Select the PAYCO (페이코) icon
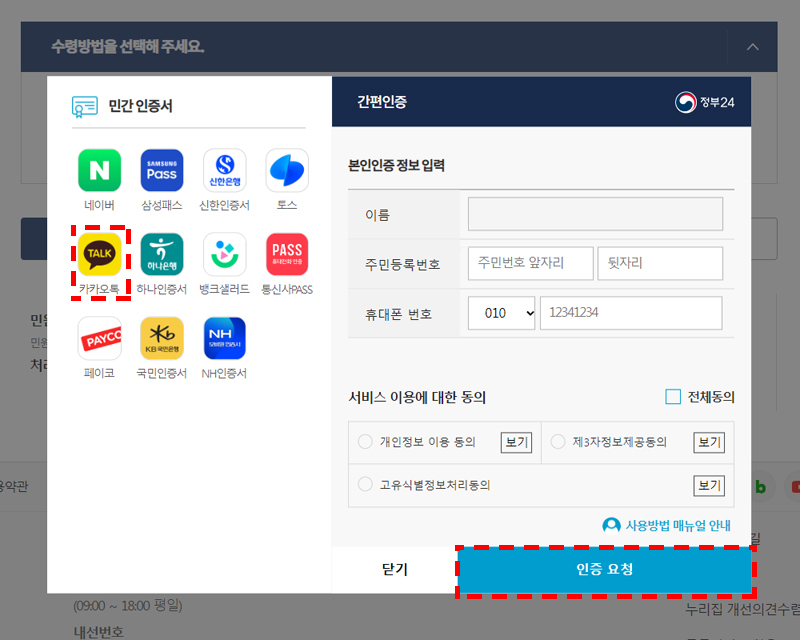 [x=99, y=338]
